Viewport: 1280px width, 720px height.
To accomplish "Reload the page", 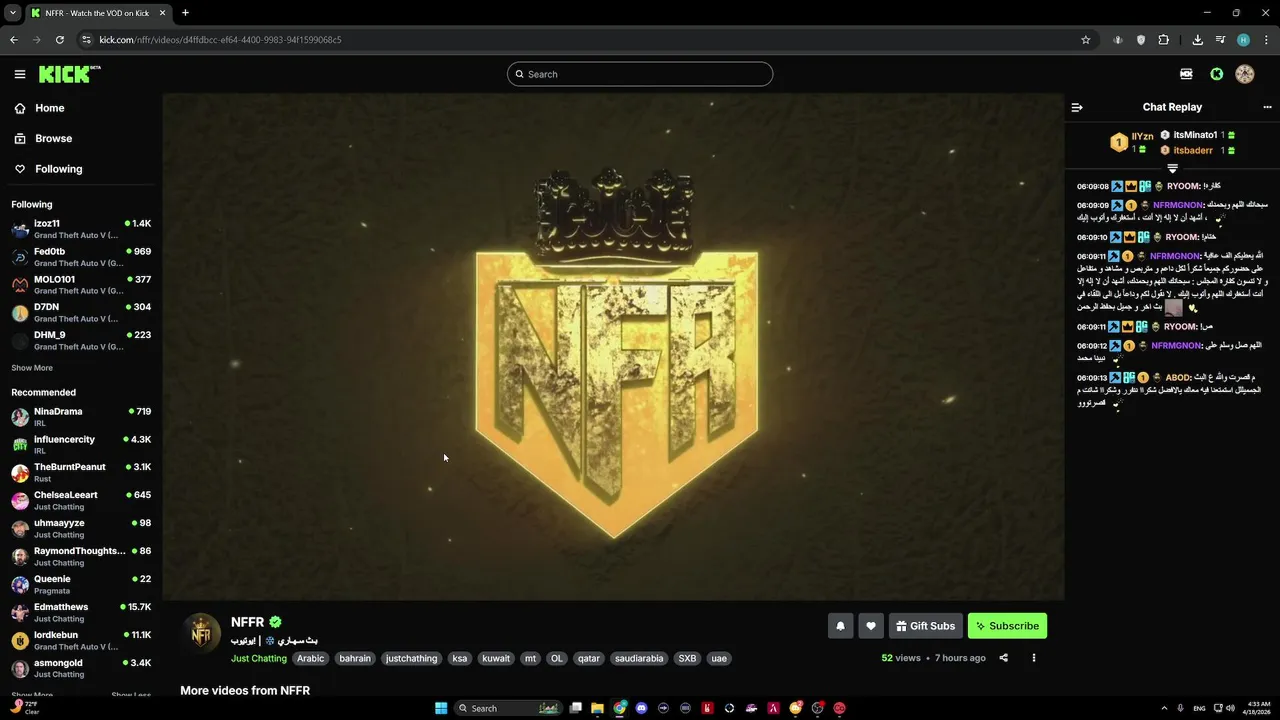I will point(60,40).
